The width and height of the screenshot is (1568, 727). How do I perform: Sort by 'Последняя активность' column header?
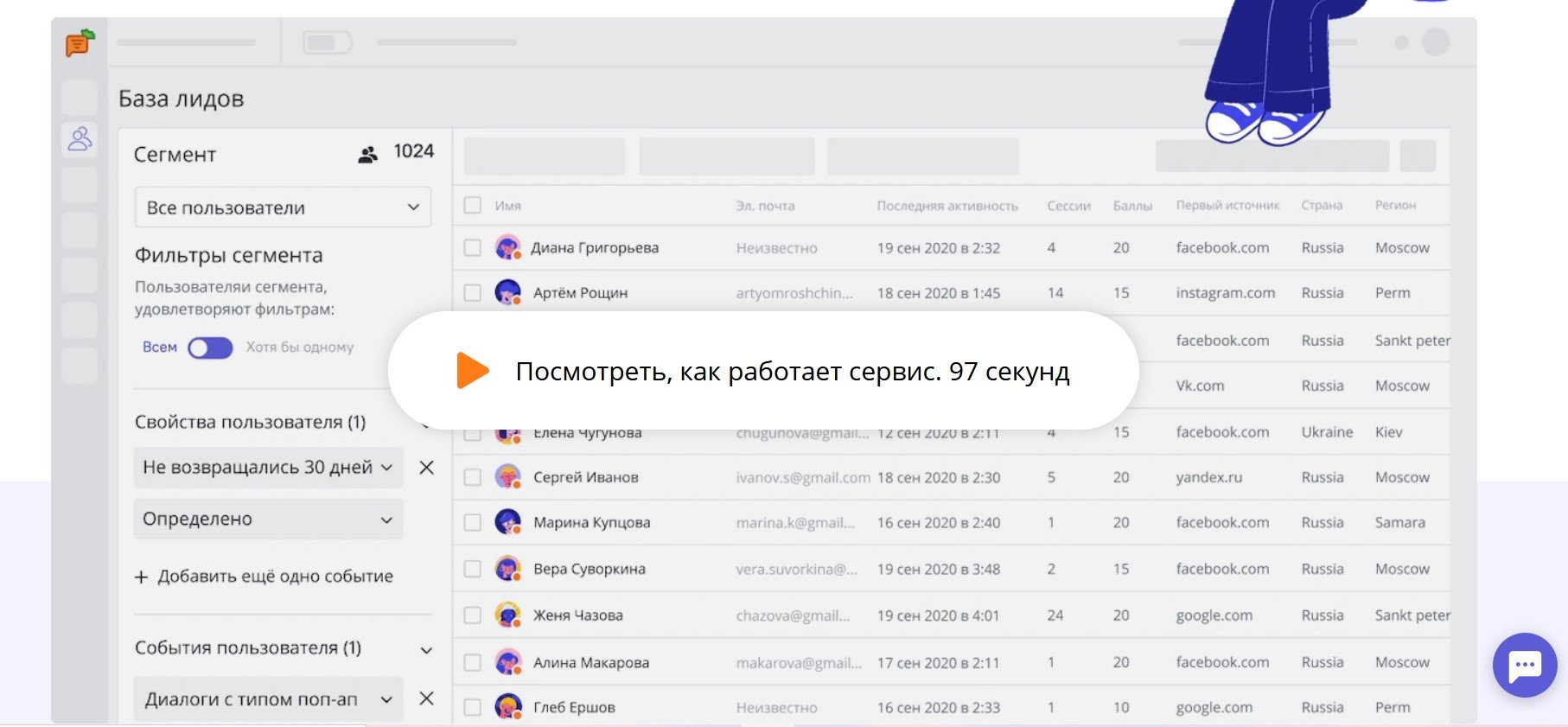(947, 206)
